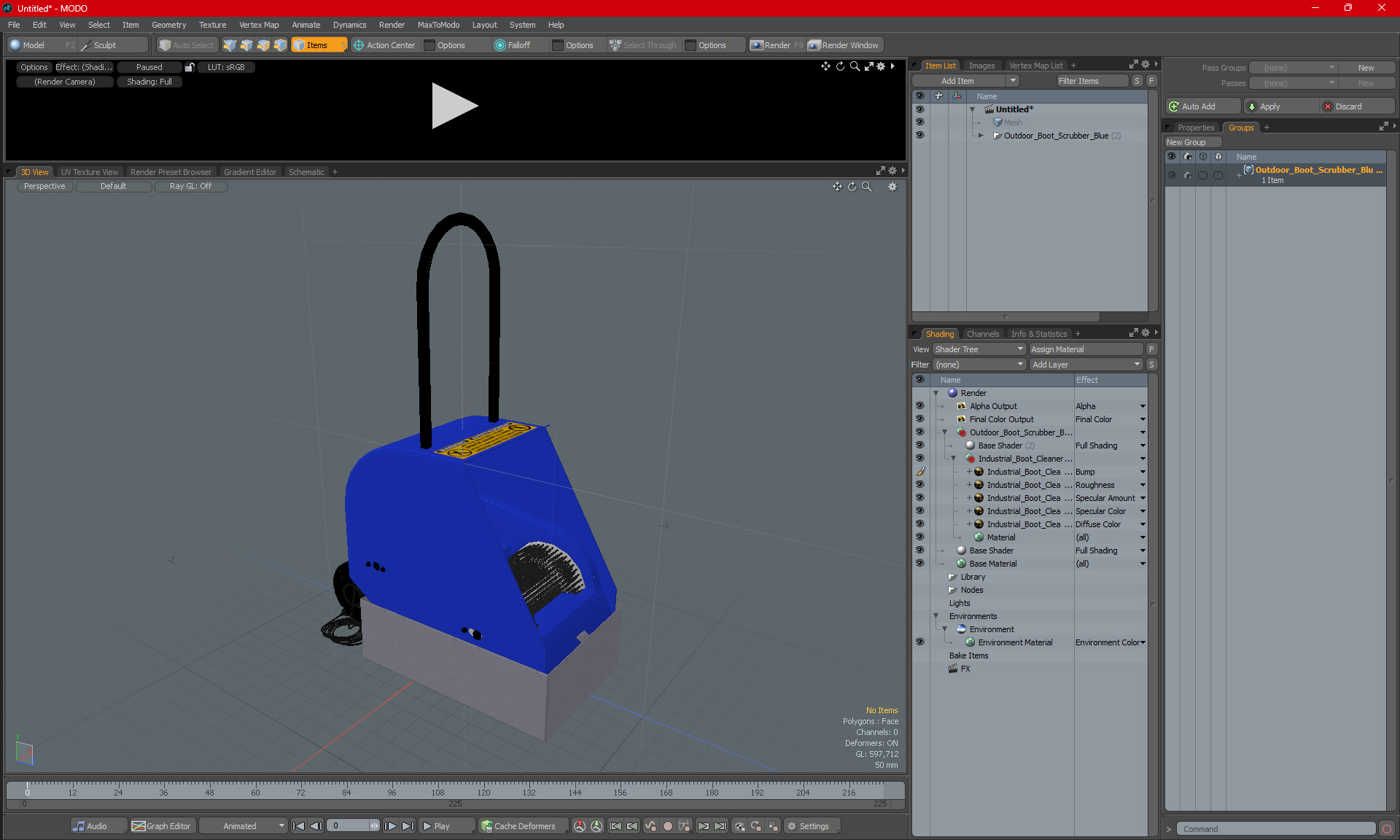This screenshot has height=840, width=1400.
Task: Select the Items mode button
Action: coord(319,45)
